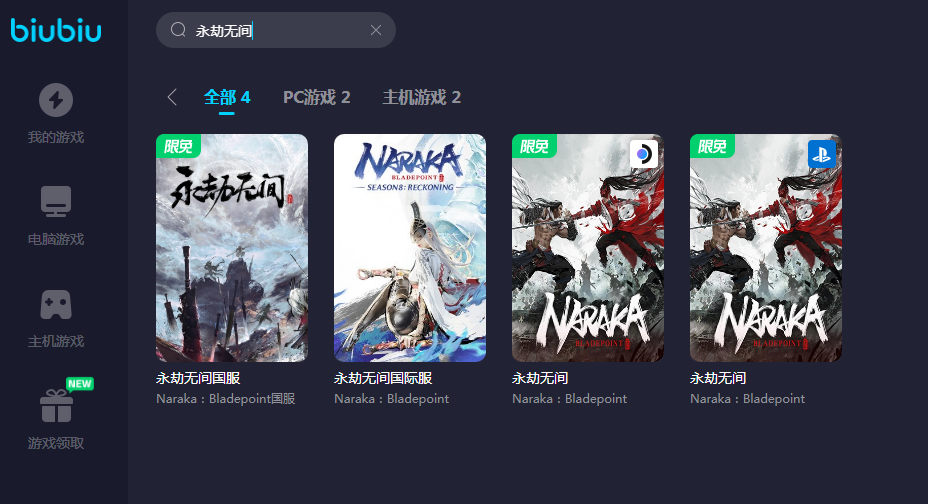Click the 永劫无间 search input field
Screen dimensions: 928x504
(276, 30)
